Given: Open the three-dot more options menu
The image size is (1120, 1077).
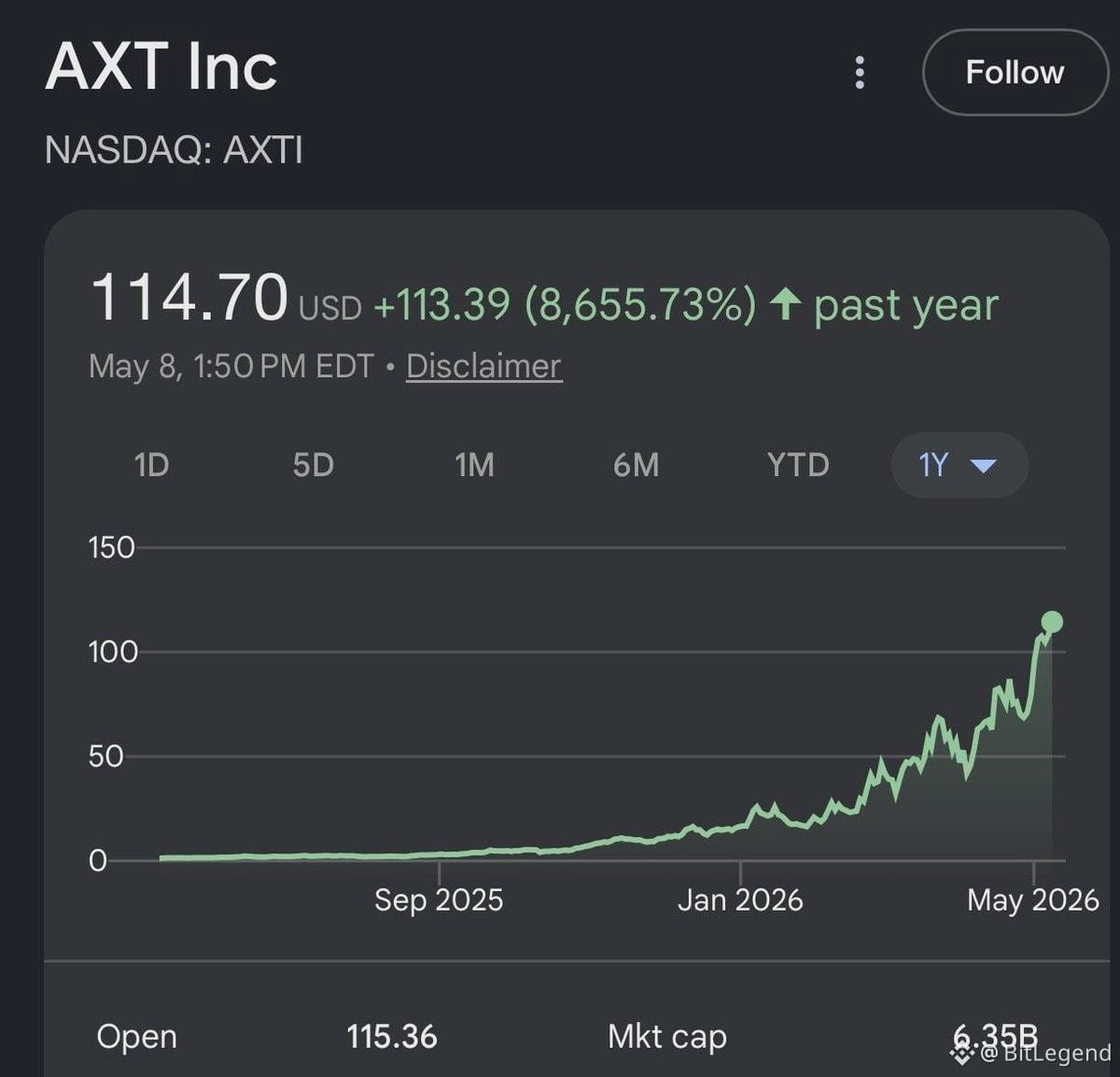Looking at the screenshot, I should tap(860, 73).
